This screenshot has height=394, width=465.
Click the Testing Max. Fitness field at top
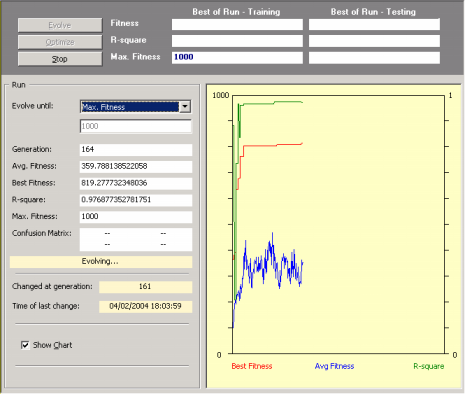coord(374,57)
